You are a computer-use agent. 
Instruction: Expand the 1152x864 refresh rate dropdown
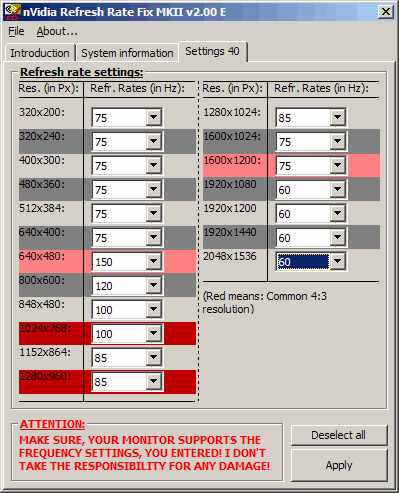[x=154, y=357]
